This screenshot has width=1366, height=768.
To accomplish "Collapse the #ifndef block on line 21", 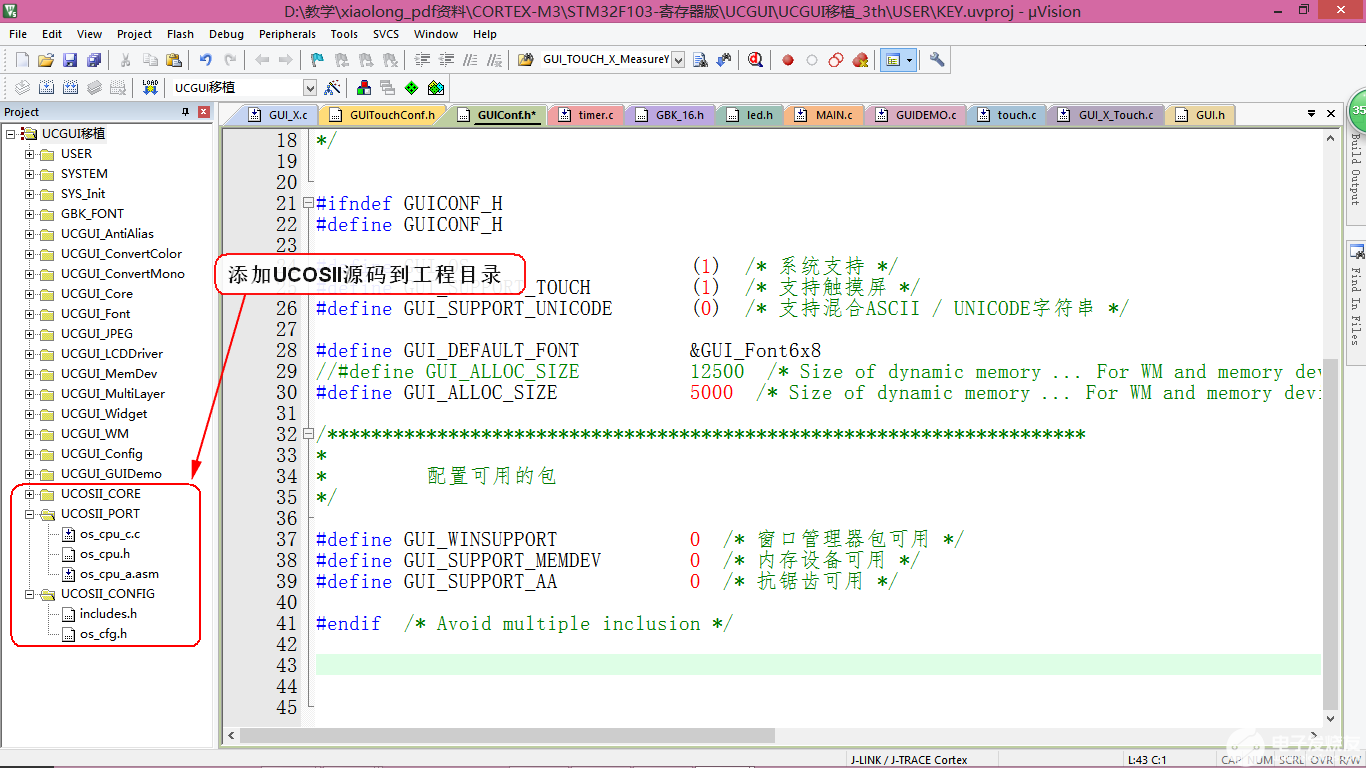I will tap(308, 203).
